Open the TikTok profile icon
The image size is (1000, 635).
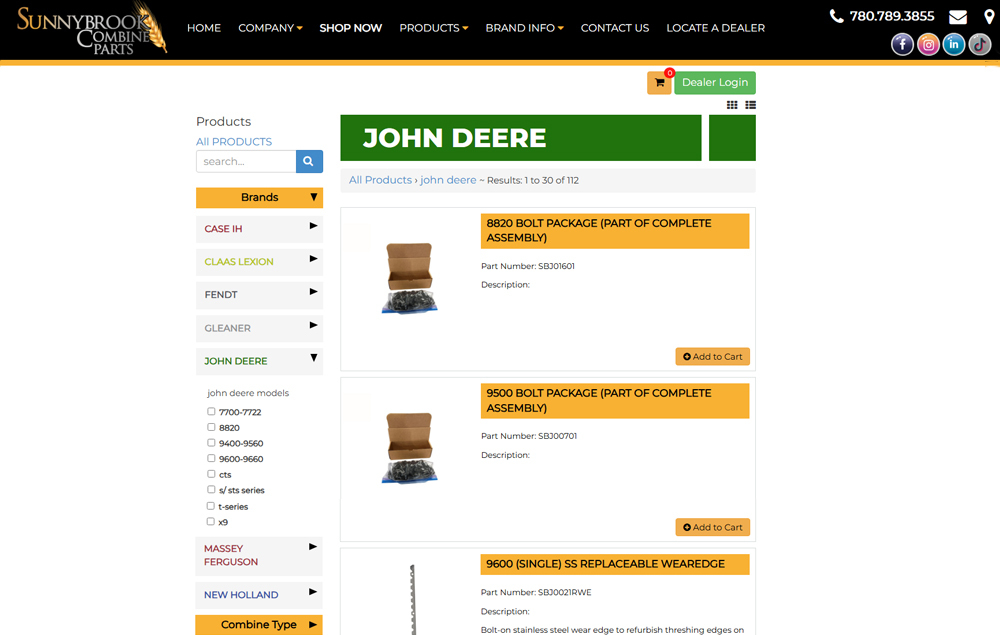(x=980, y=45)
